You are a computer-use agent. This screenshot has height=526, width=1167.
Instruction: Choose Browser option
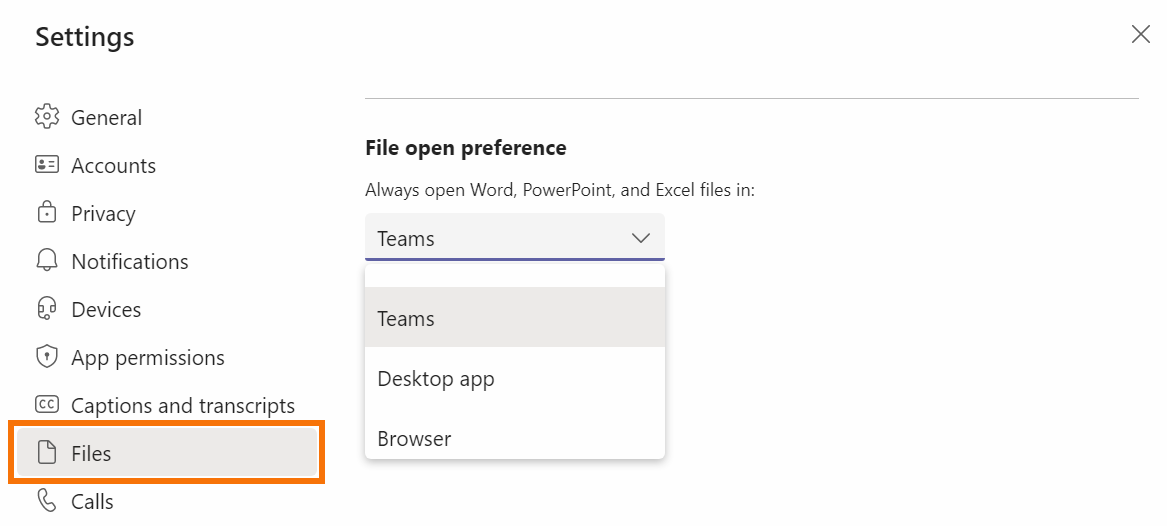click(x=514, y=438)
